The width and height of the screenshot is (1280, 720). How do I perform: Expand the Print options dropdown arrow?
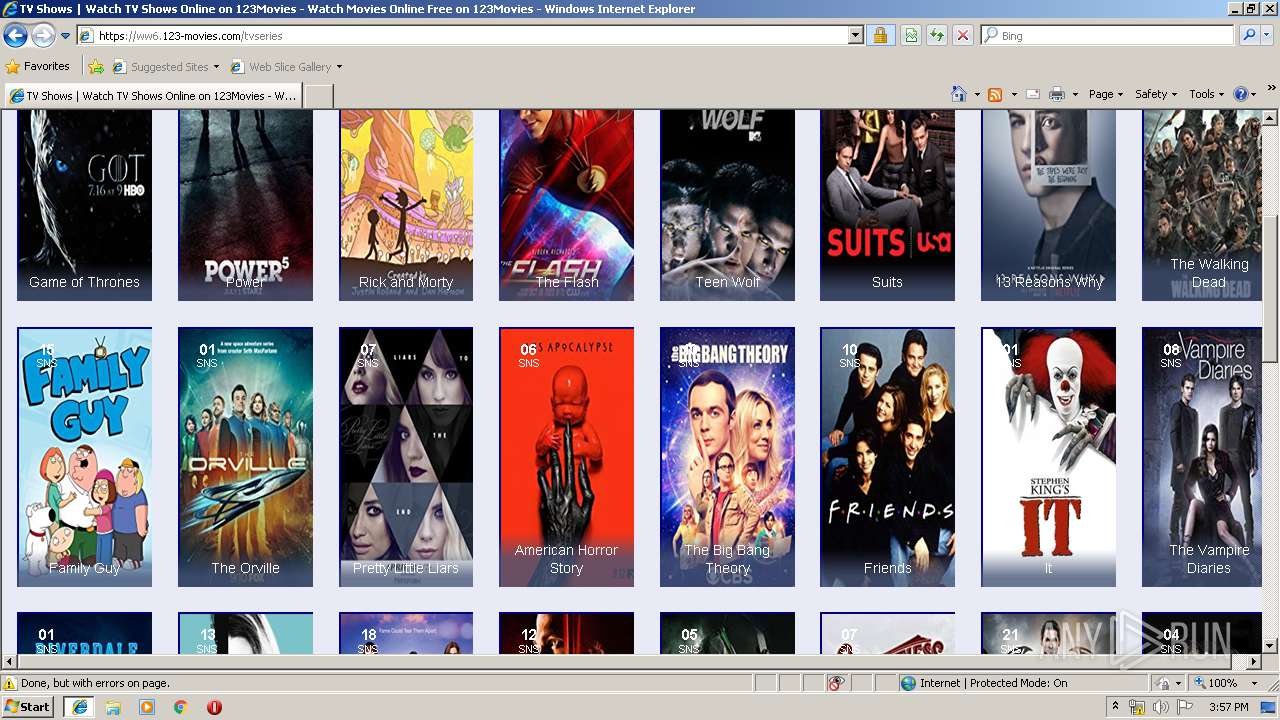1075,94
